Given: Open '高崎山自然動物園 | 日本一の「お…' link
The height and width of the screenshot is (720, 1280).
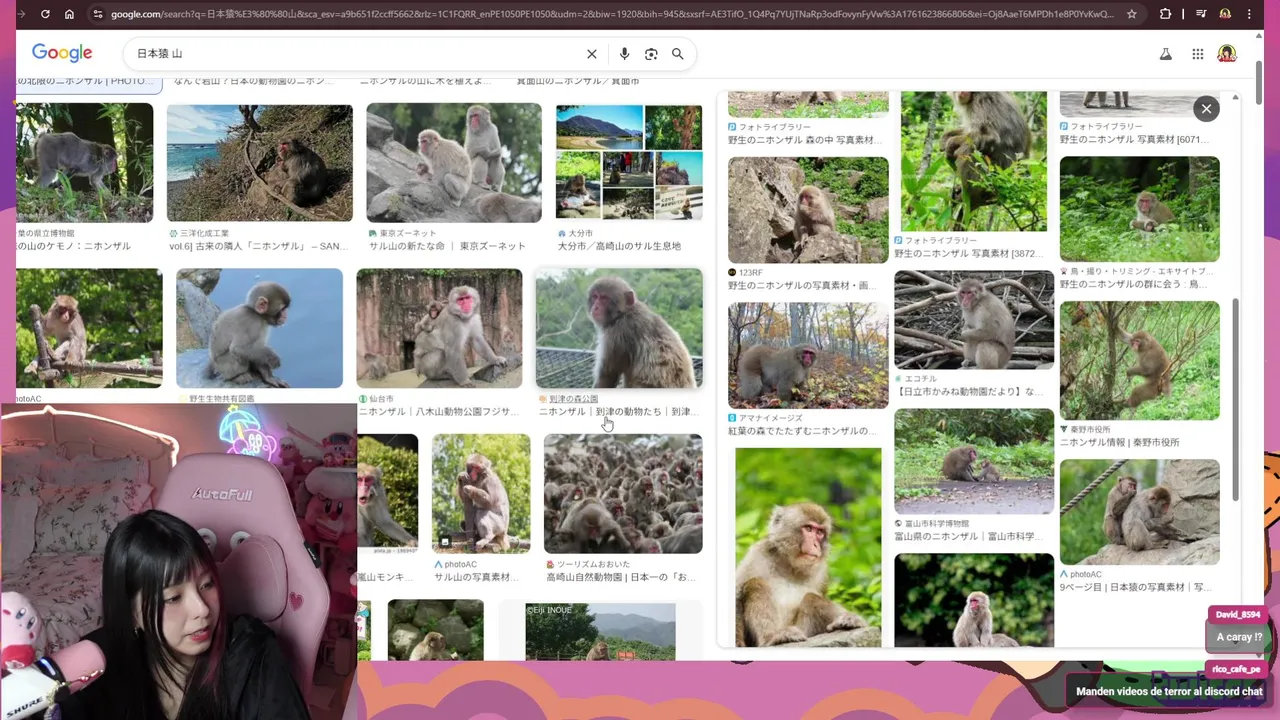Looking at the screenshot, I should 620,577.
